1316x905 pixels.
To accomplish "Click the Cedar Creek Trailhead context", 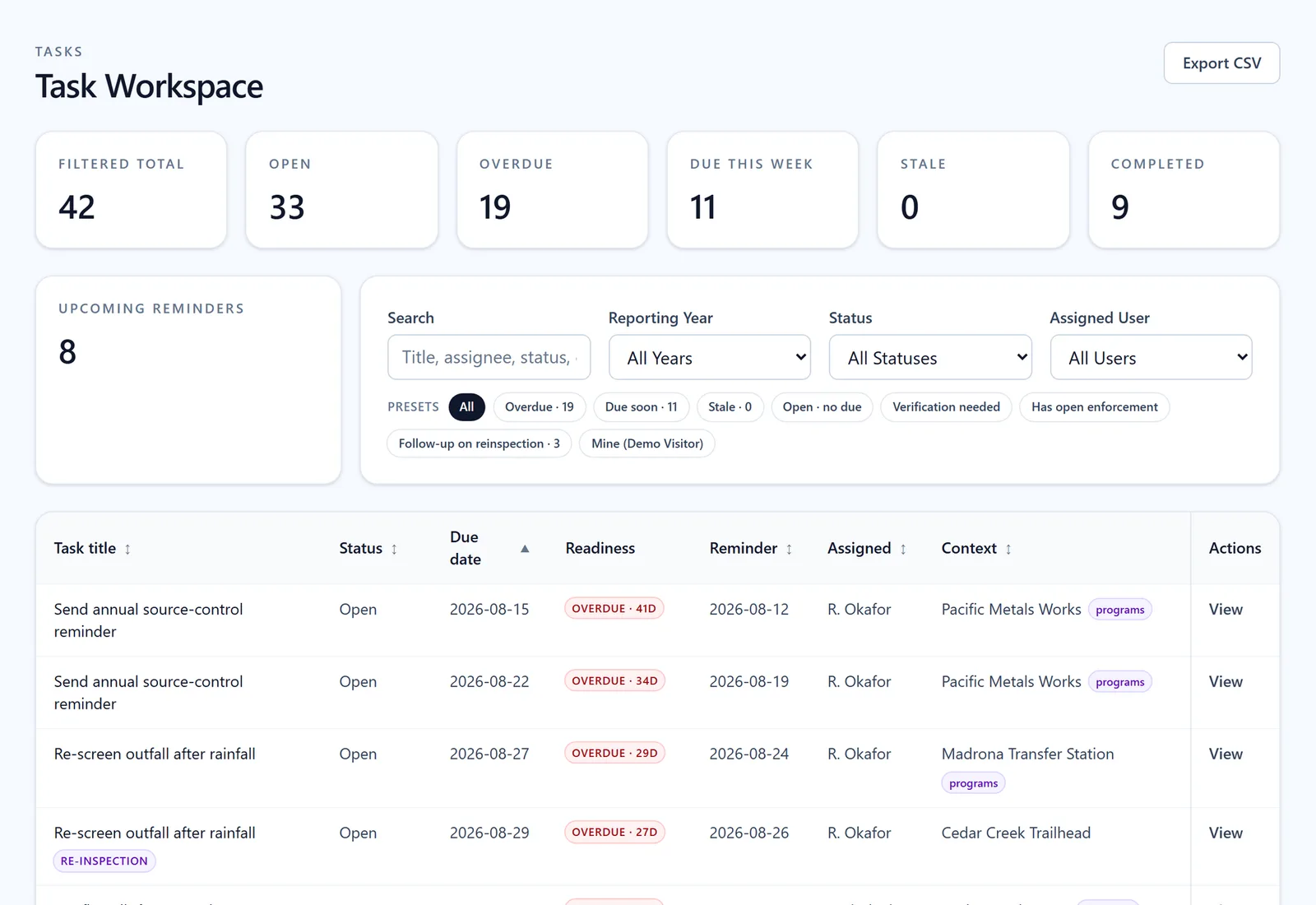I will point(1016,833).
